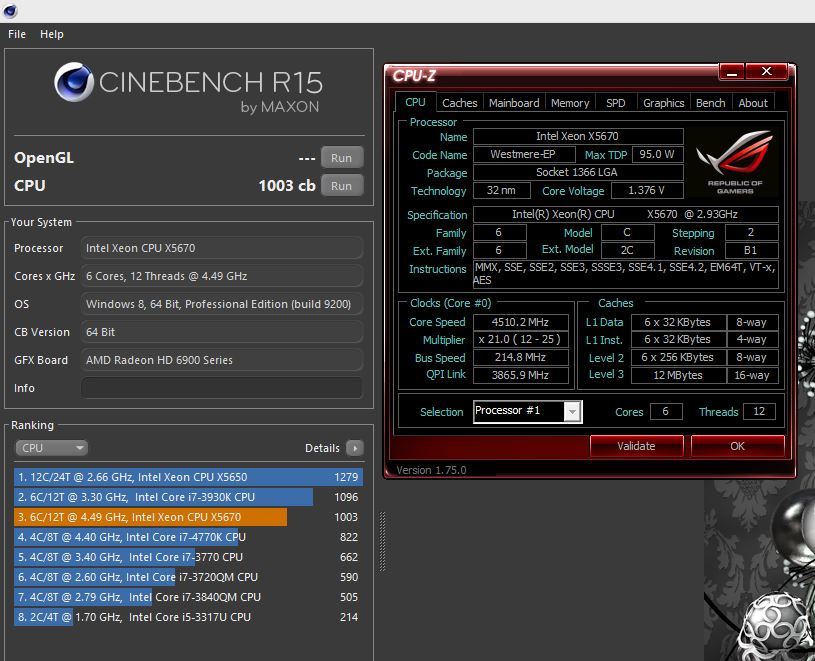Click the Level 2 value 6 x 256 KBytes

[678, 357]
